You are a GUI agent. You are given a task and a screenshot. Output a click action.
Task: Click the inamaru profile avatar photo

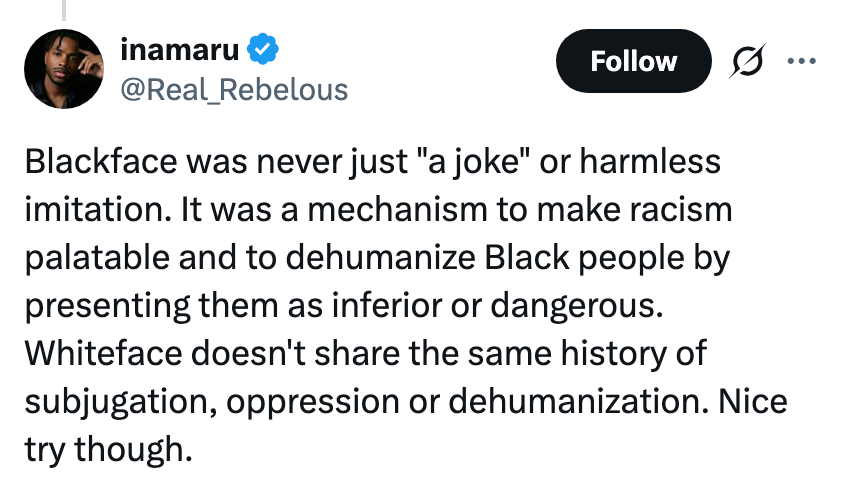coord(63,69)
